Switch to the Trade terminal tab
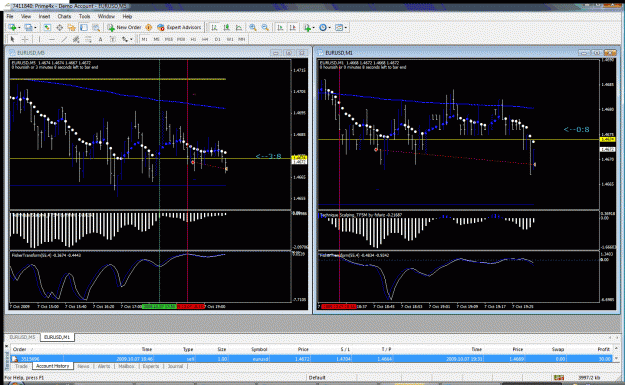625x385 pixels. point(22,366)
